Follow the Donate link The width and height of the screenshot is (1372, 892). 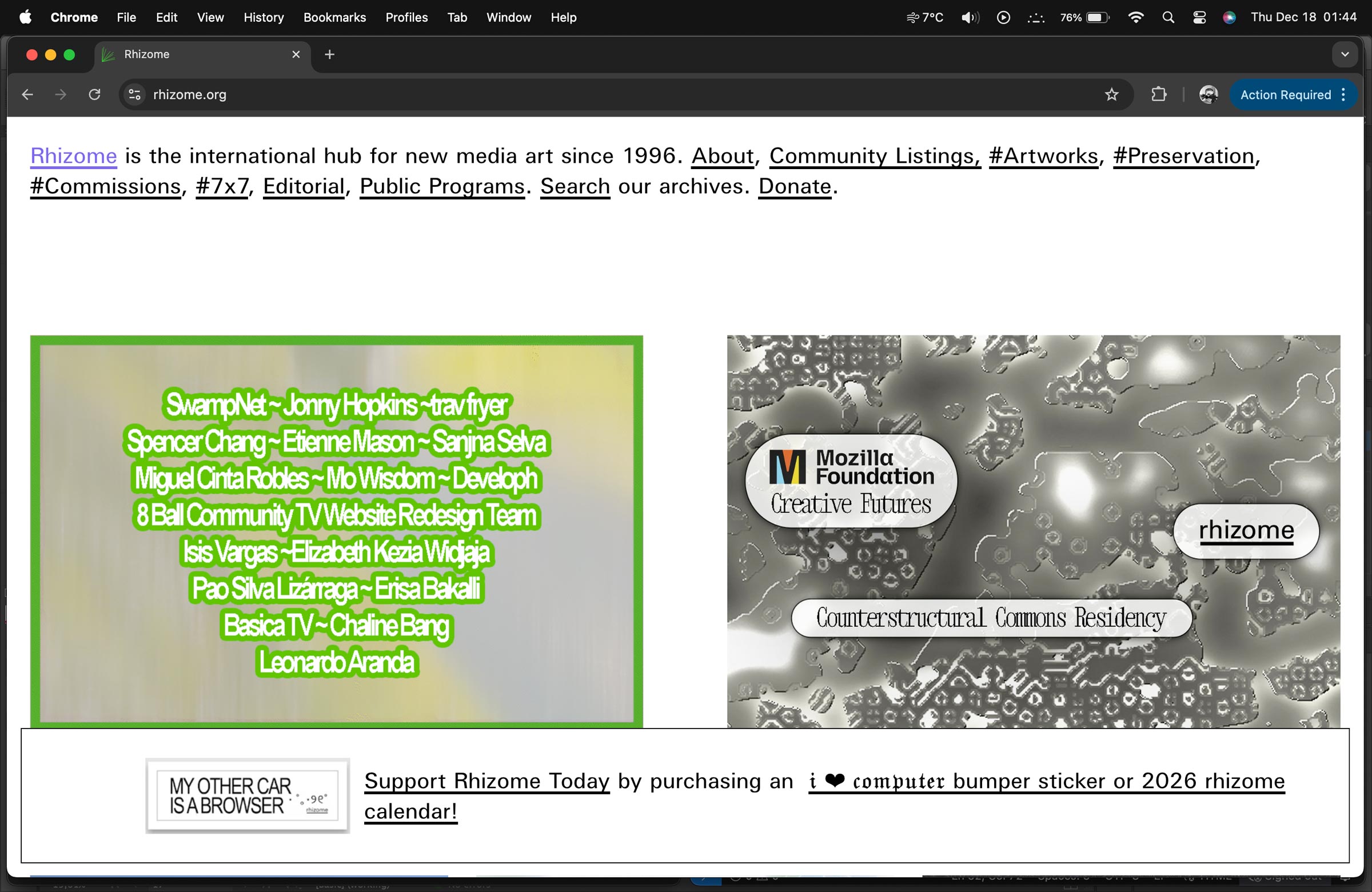(x=795, y=186)
